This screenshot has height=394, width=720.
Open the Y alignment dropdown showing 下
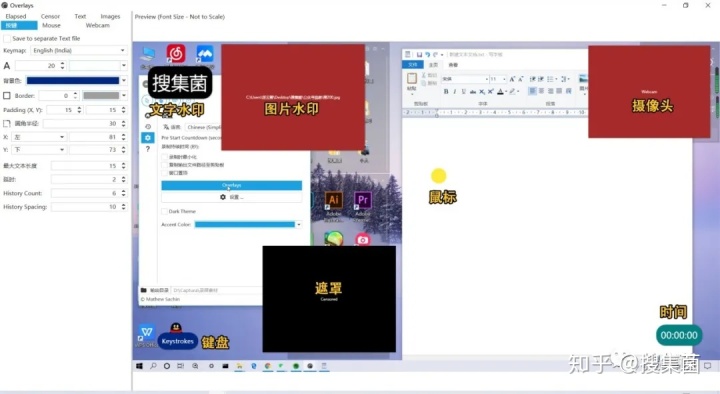tap(39, 150)
